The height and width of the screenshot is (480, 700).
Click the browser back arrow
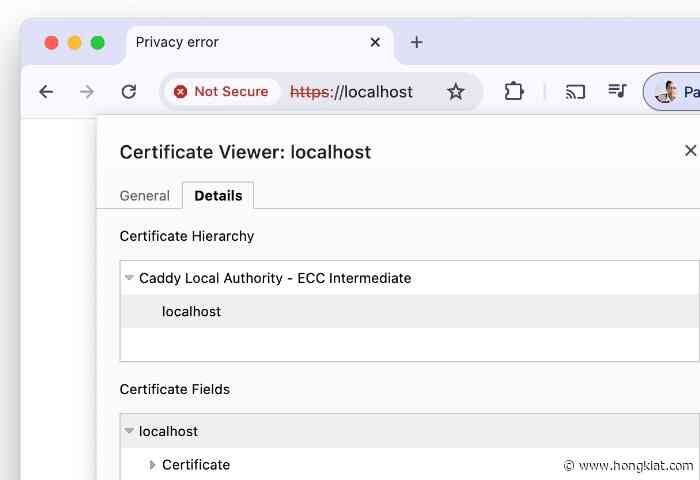[x=46, y=92]
